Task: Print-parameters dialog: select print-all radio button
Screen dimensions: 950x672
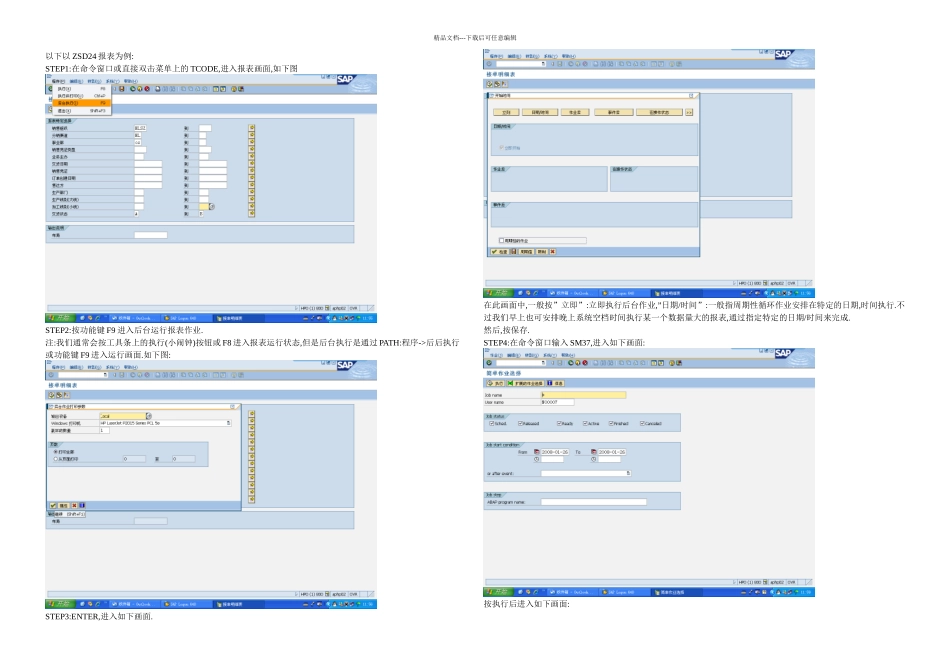Action: pos(55,451)
